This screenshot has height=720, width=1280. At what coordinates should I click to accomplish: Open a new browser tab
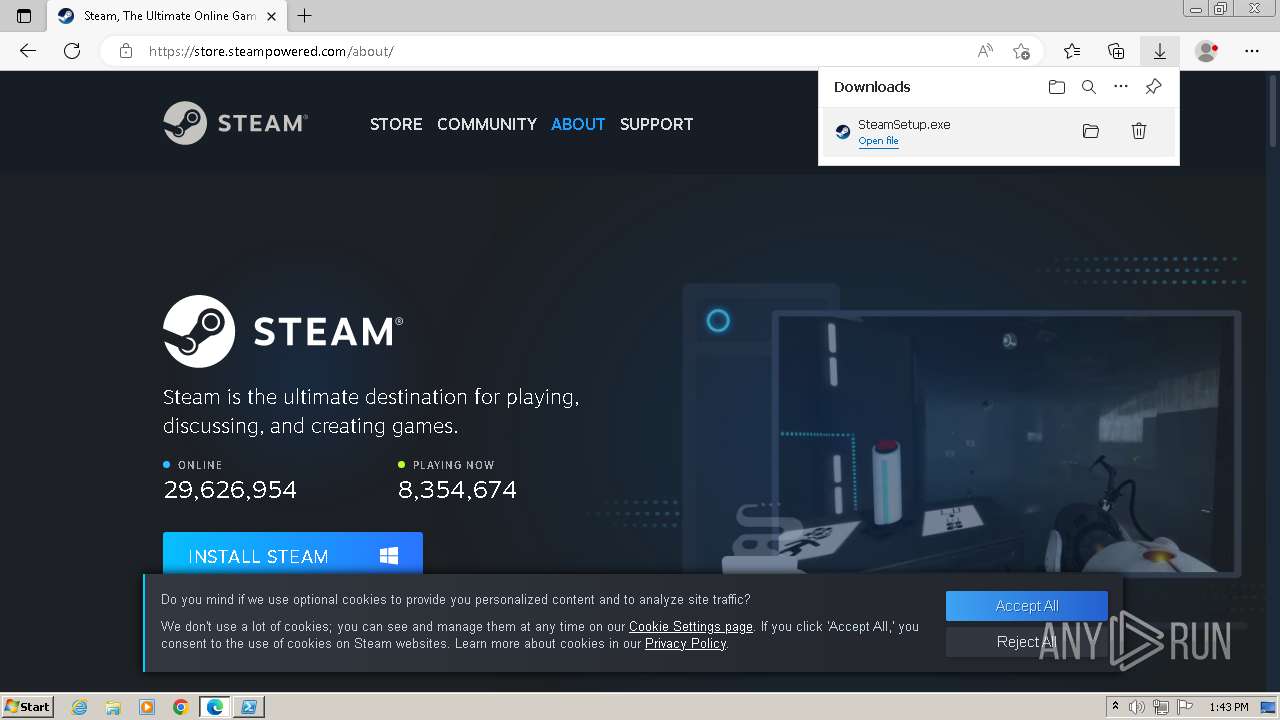(x=305, y=16)
